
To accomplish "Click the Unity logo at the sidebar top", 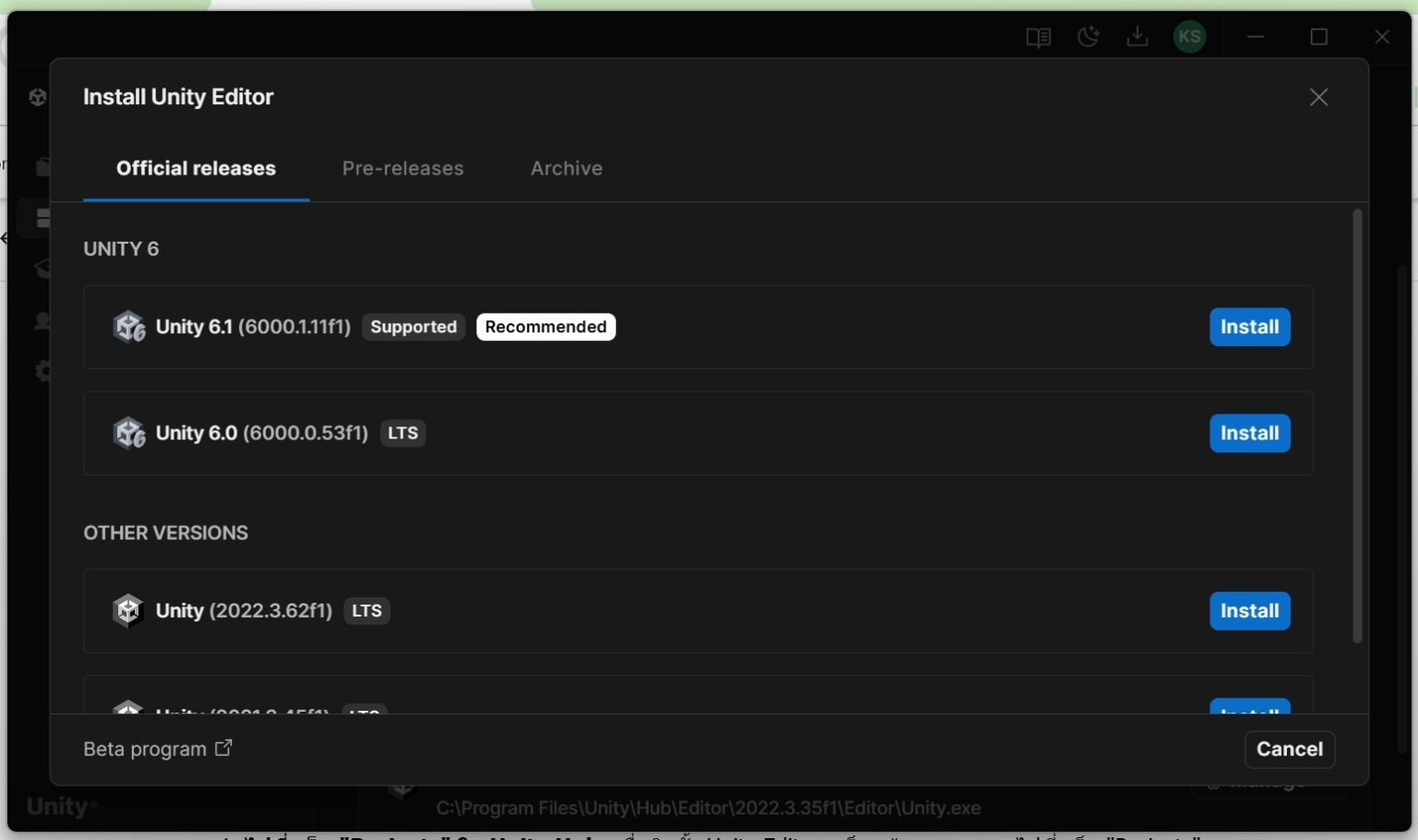I will tap(37, 96).
